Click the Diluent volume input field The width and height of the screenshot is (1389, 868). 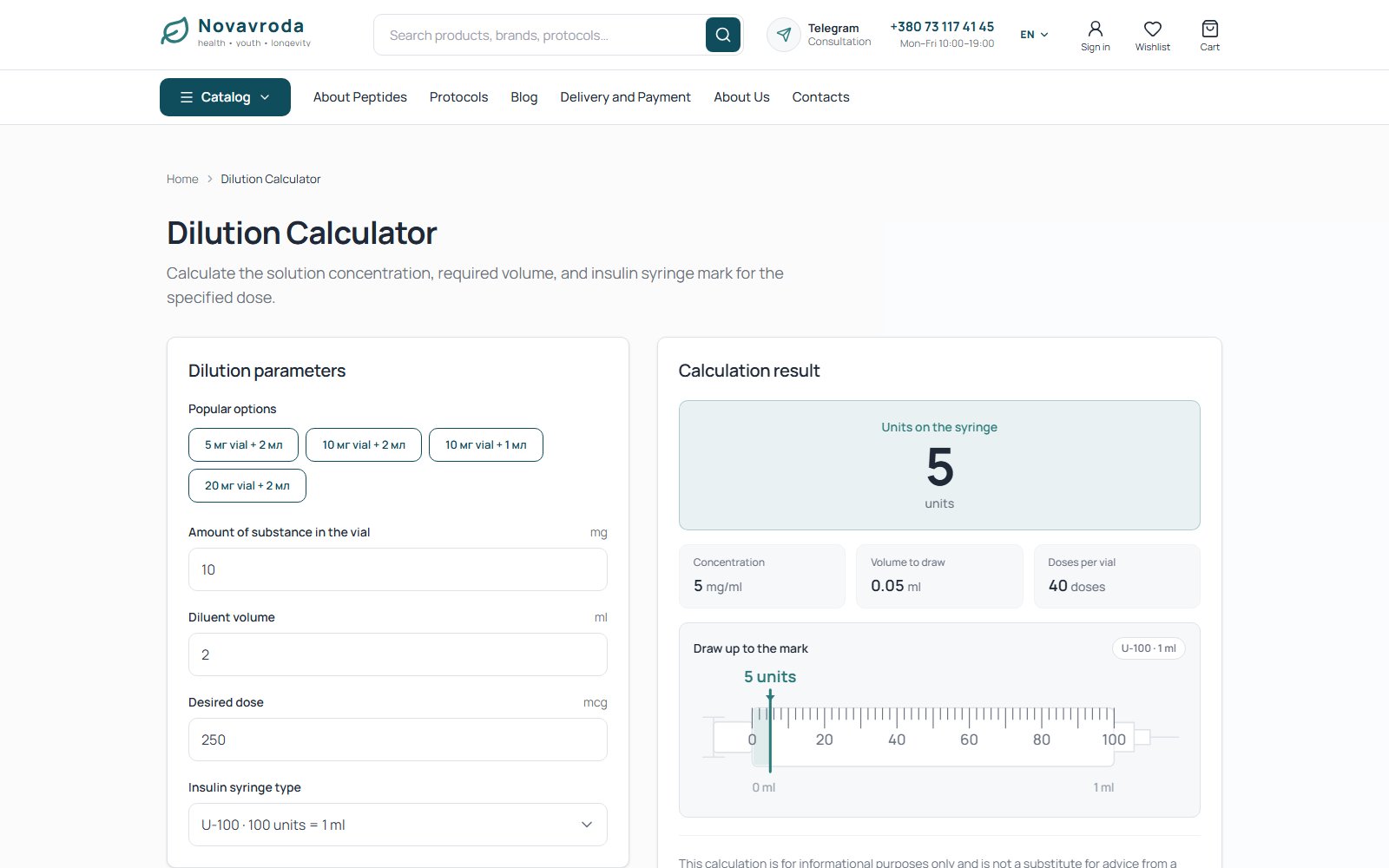pos(398,654)
